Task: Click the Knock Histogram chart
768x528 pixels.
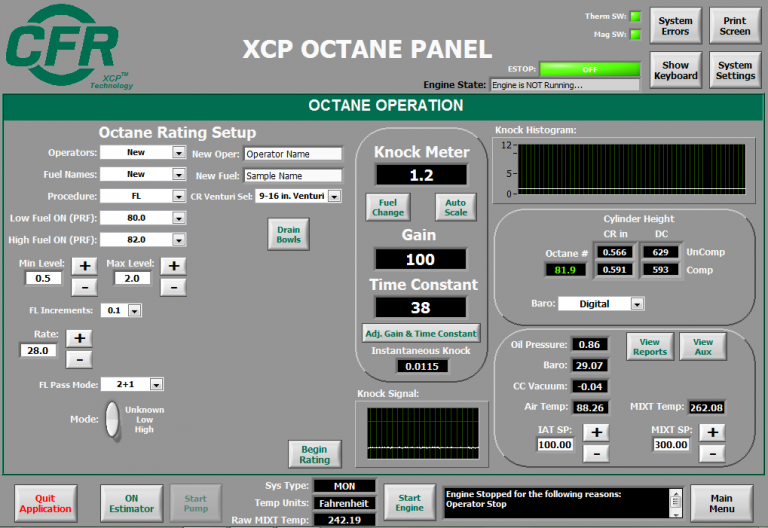Action: click(x=631, y=169)
